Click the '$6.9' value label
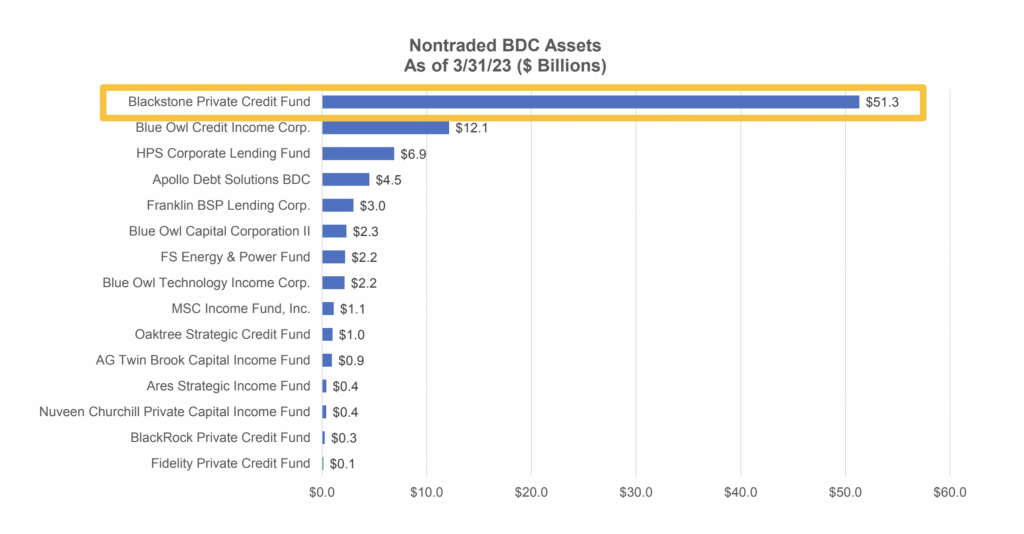Viewport: 1024px width, 534px height. (413, 154)
